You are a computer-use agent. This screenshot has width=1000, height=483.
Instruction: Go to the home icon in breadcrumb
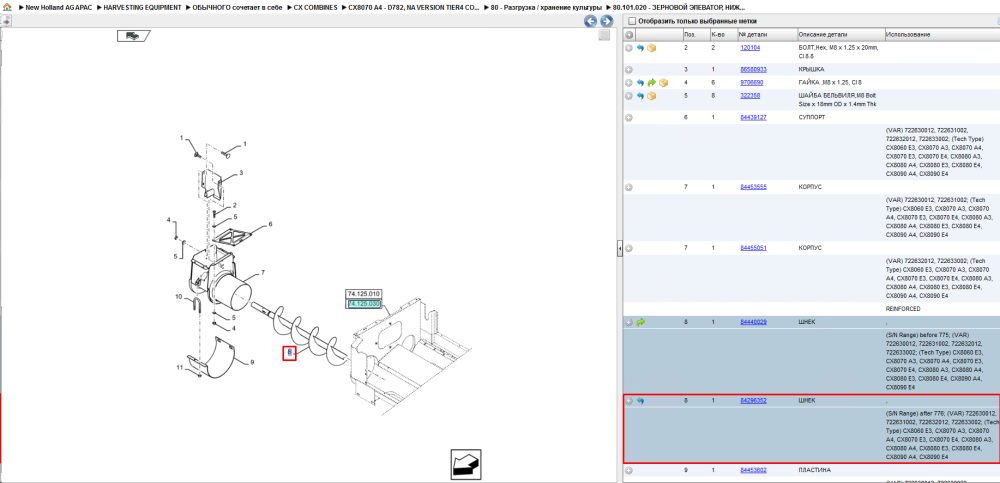(6, 7)
